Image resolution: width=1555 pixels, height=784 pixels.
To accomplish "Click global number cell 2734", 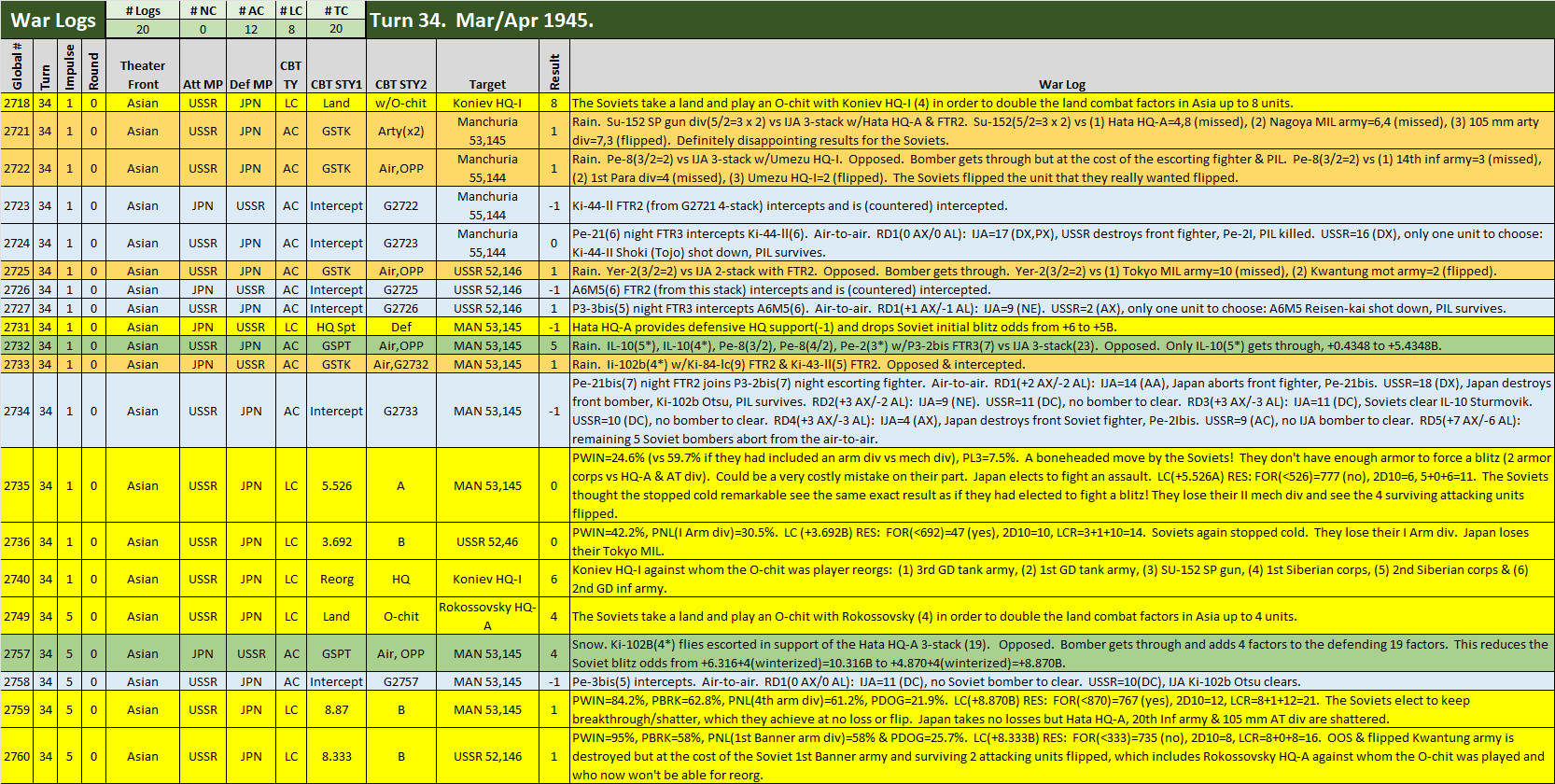I will click(x=17, y=411).
